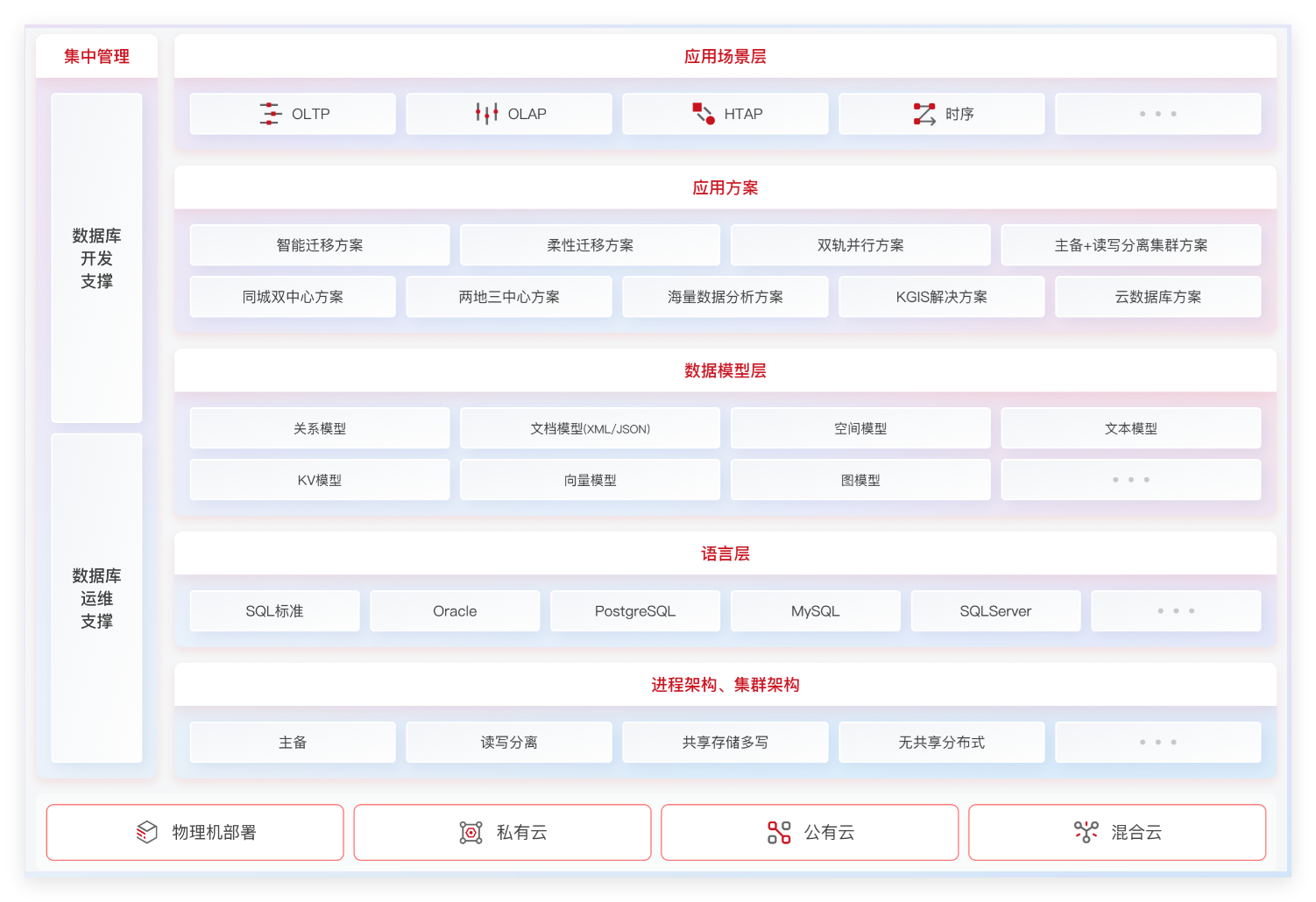
Task: Open the 集中管理 panel
Action: [x=95, y=56]
